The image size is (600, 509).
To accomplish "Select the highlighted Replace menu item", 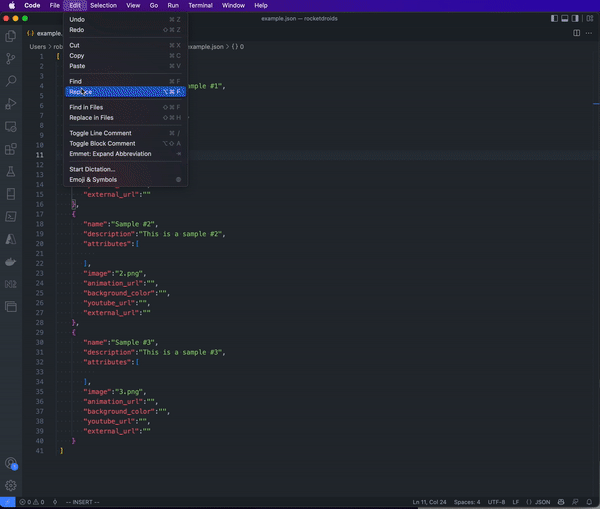I will pos(125,92).
